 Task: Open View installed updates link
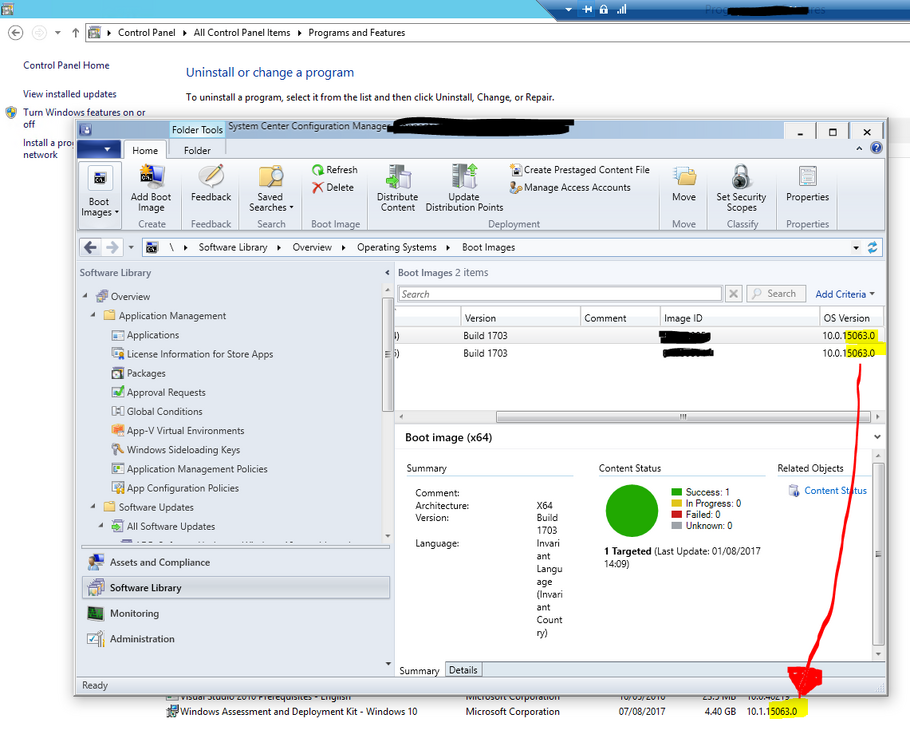click(70, 93)
